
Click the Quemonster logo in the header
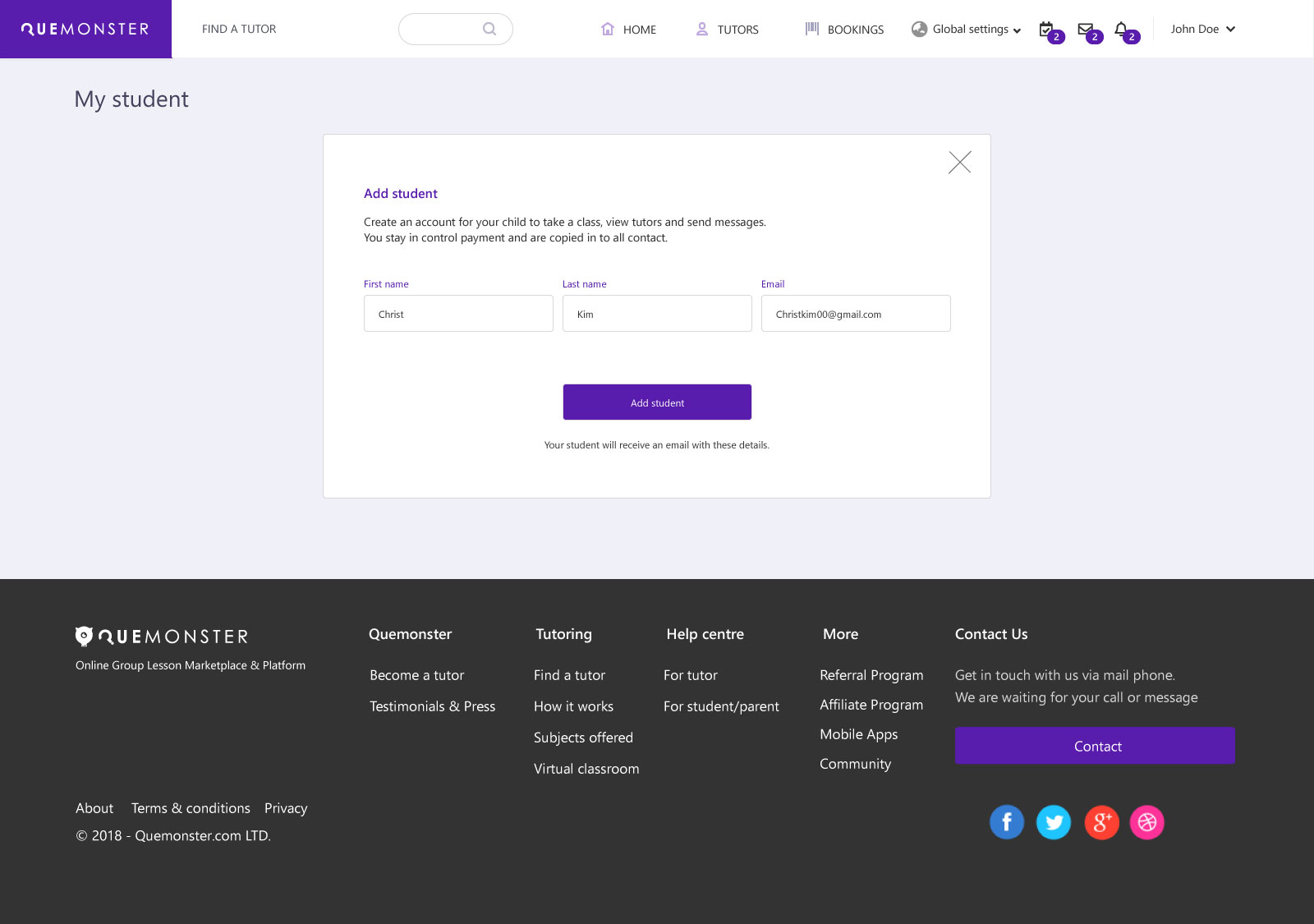point(85,28)
